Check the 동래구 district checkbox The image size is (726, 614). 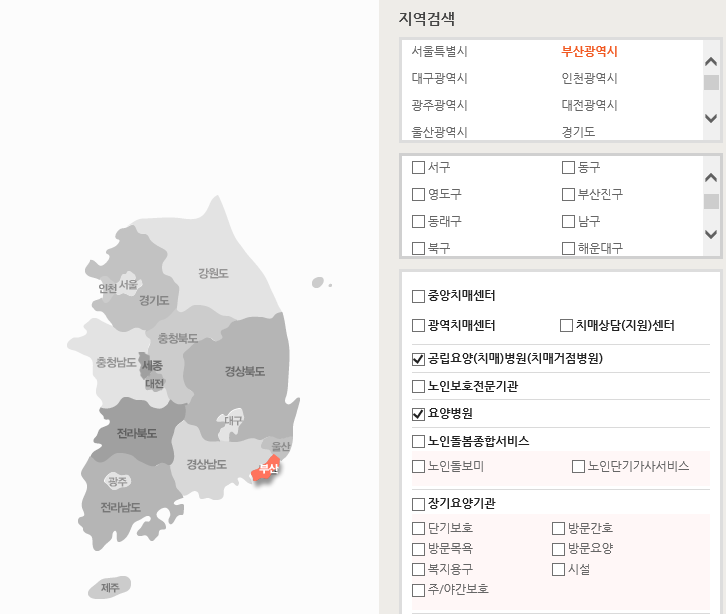[418, 221]
